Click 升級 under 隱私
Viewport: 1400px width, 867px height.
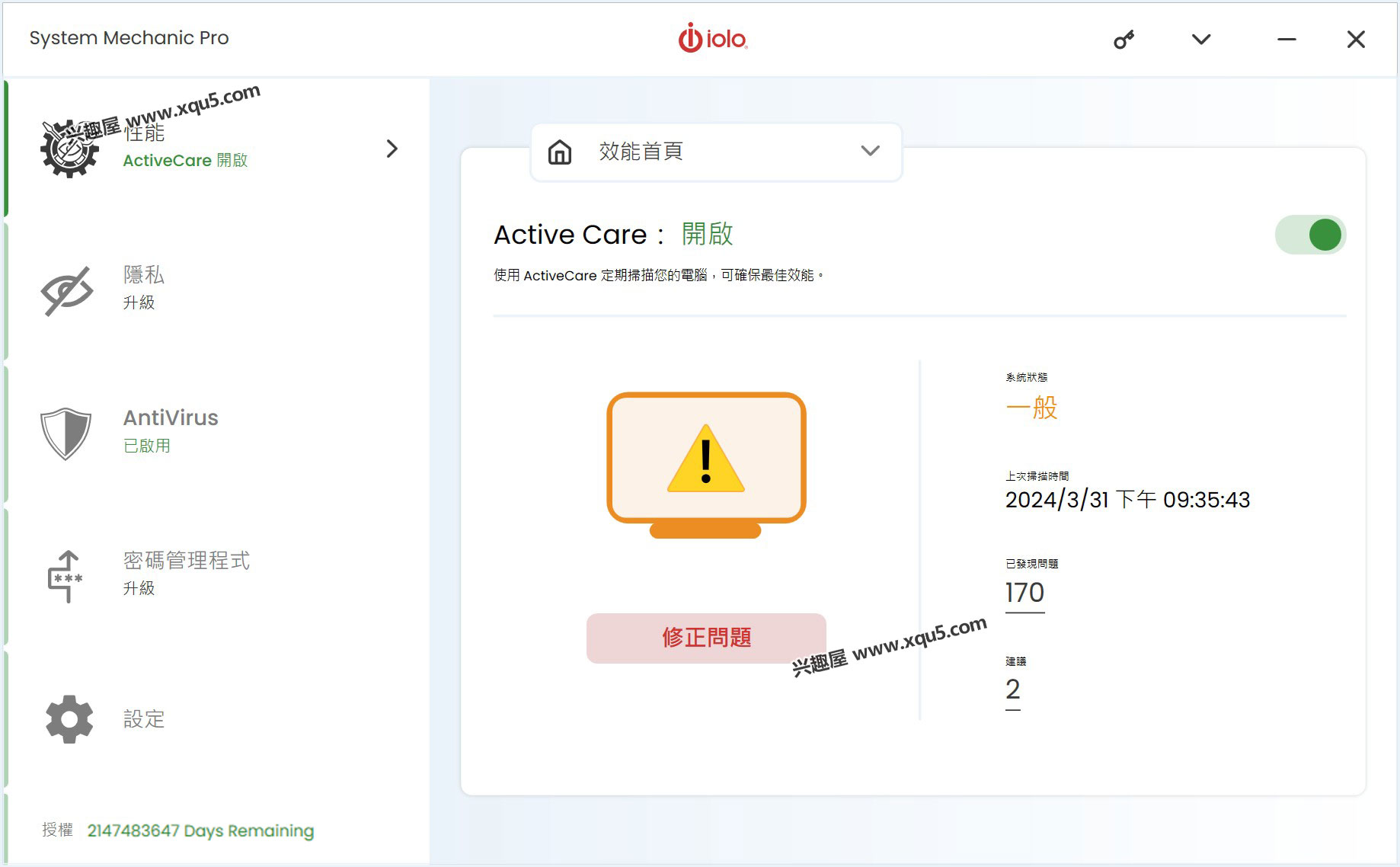[x=139, y=302]
